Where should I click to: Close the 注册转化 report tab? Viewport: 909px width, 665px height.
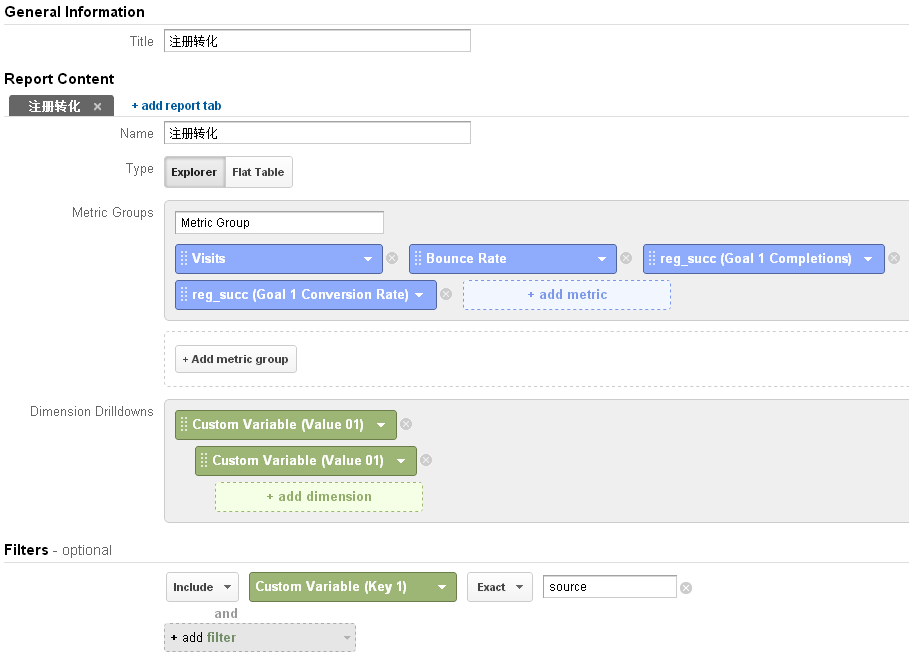click(x=97, y=106)
